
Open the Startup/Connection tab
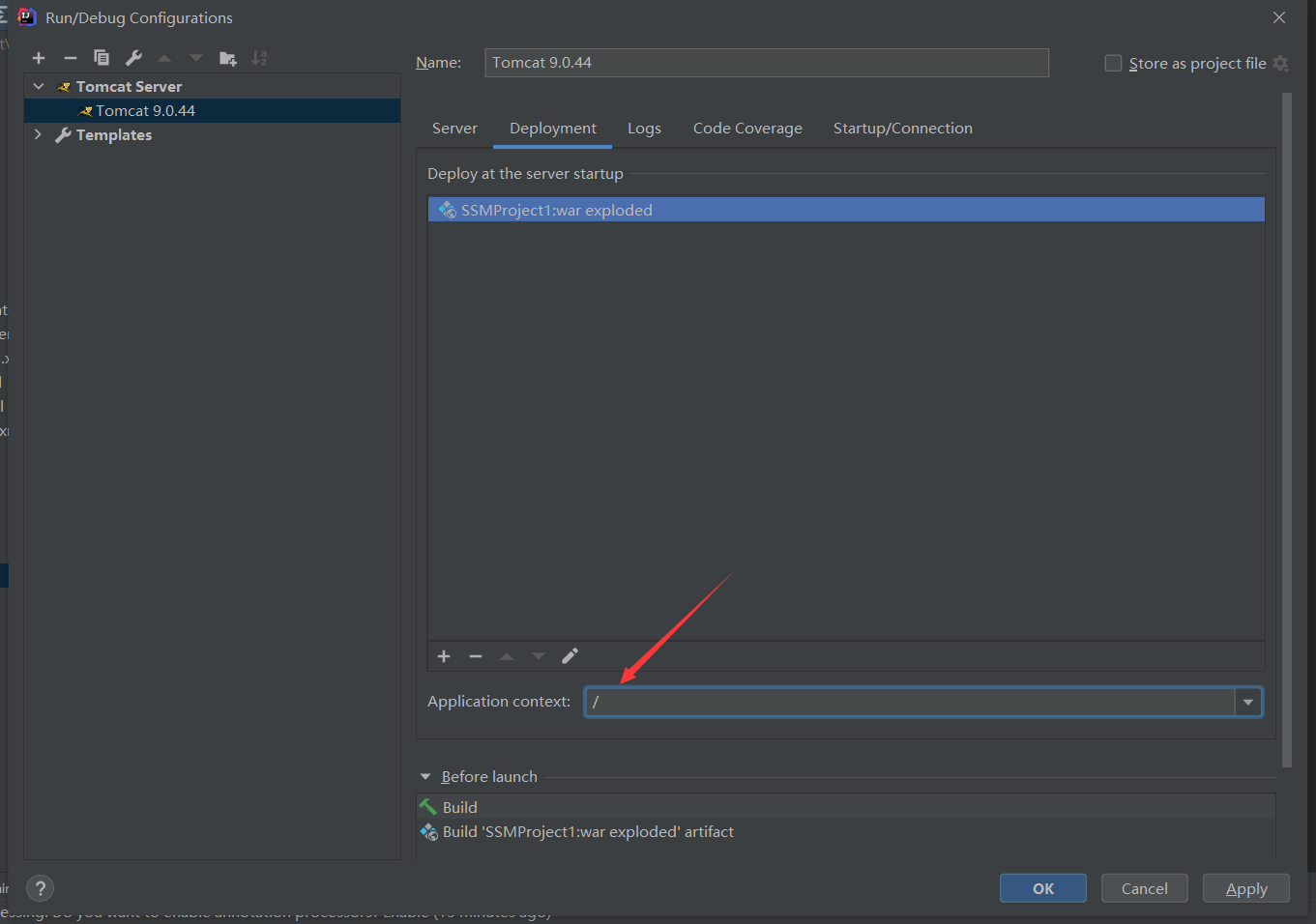click(903, 129)
